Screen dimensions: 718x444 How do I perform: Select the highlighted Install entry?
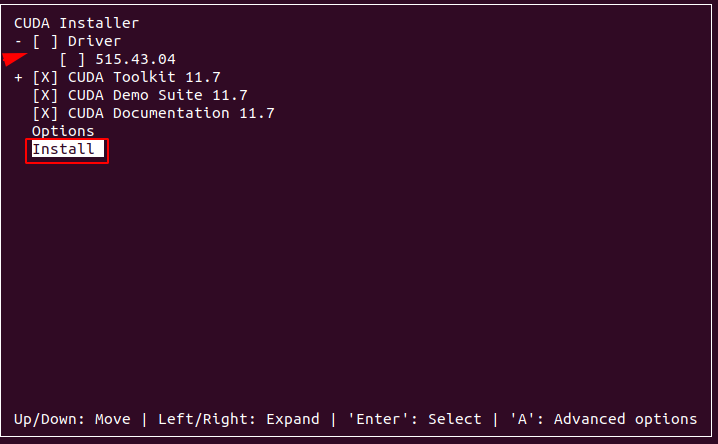pos(68,149)
